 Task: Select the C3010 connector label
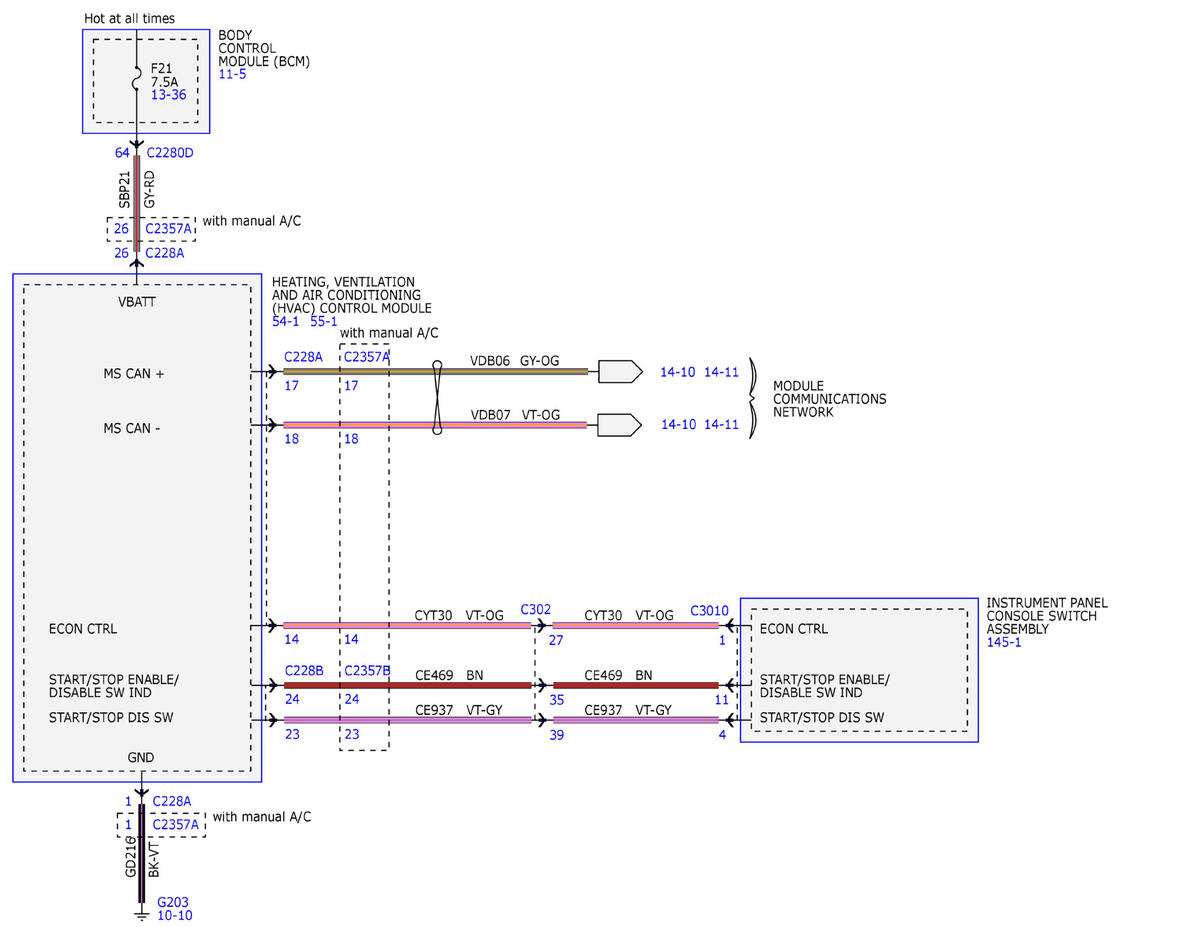point(709,610)
